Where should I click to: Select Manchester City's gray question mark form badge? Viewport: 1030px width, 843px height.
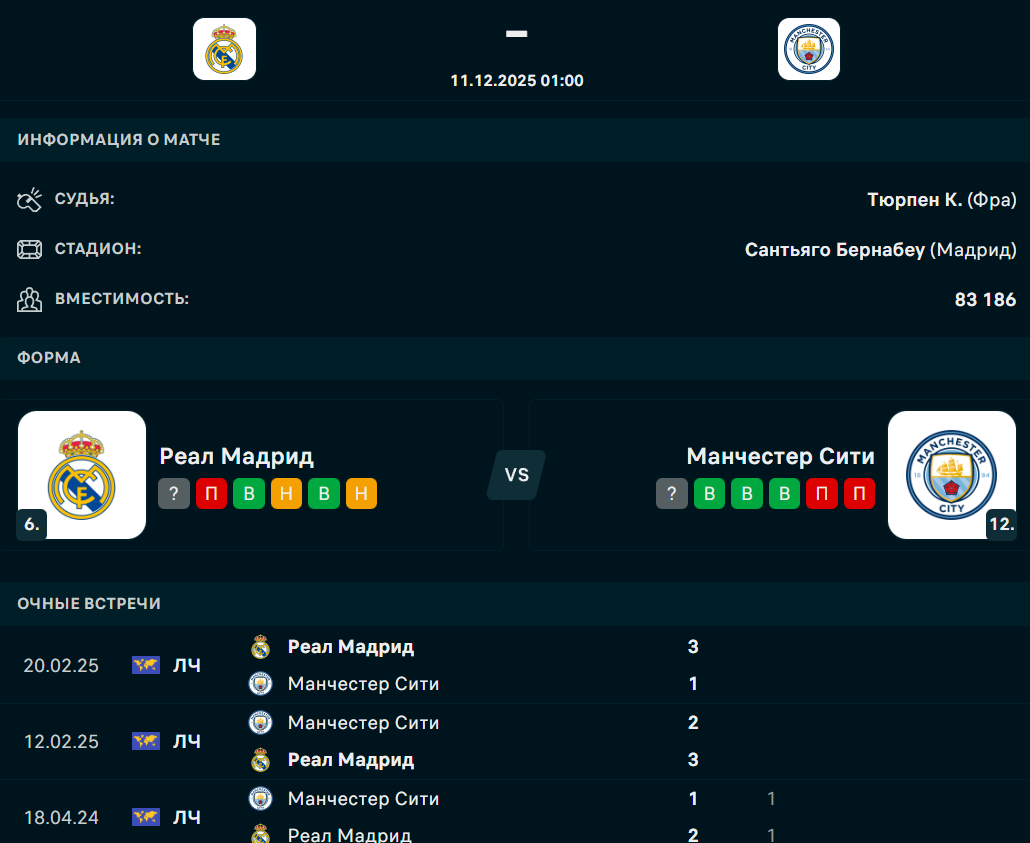click(x=672, y=493)
